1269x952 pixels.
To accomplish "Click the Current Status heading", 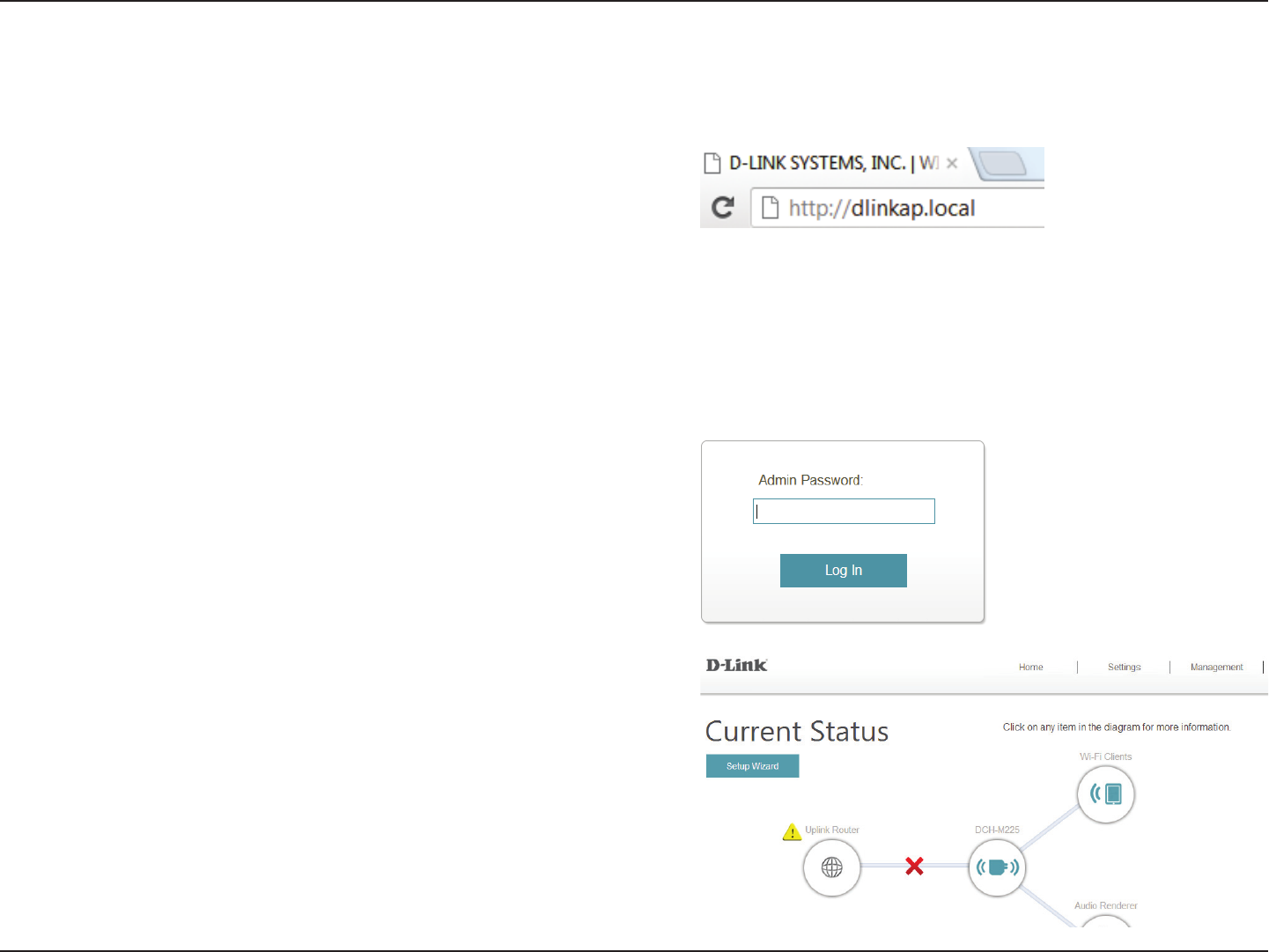I will click(797, 732).
